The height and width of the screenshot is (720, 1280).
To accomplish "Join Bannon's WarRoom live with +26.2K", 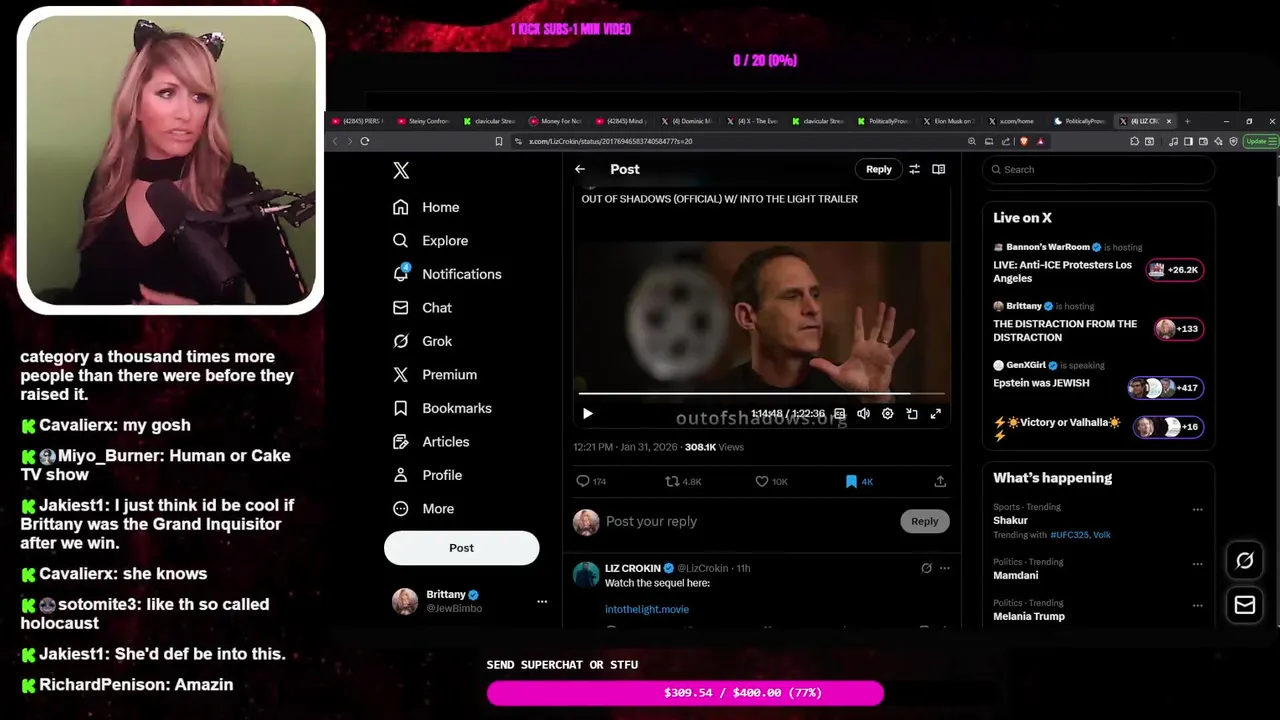I will [x=1174, y=270].
